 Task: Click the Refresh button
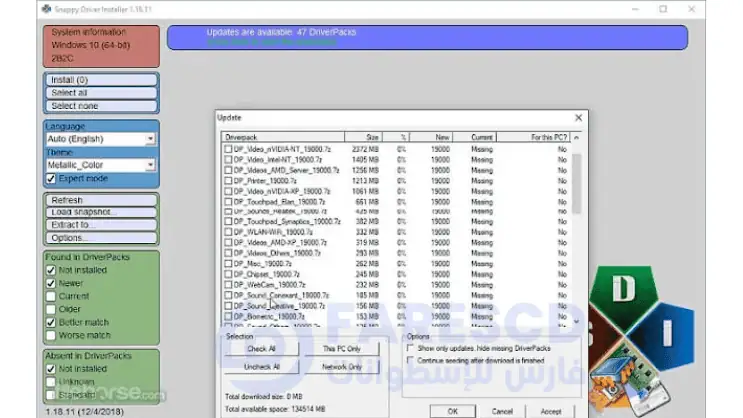tap(101, 200)
